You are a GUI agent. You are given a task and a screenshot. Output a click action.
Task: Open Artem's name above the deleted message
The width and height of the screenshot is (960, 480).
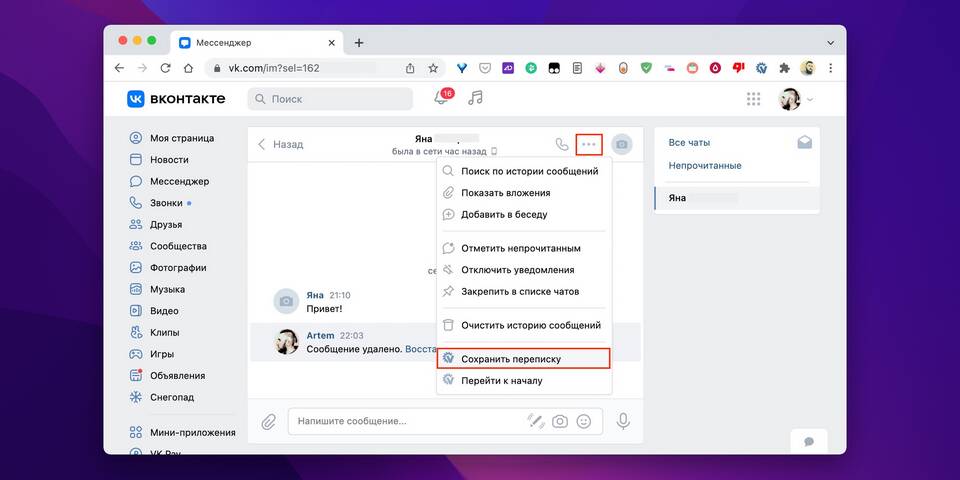(320, 336)
